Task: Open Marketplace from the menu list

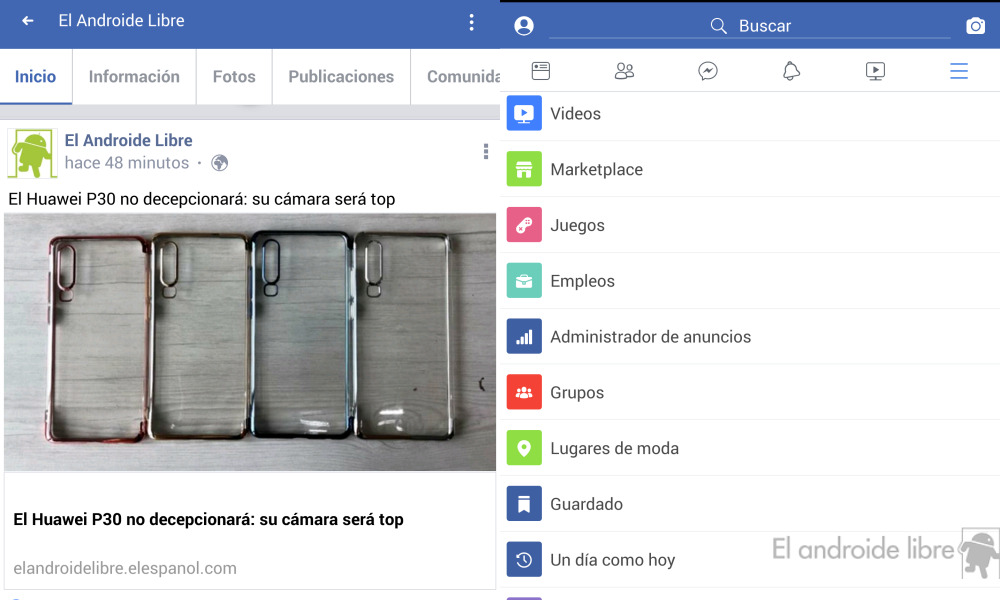Action: [x=750, y=169]
